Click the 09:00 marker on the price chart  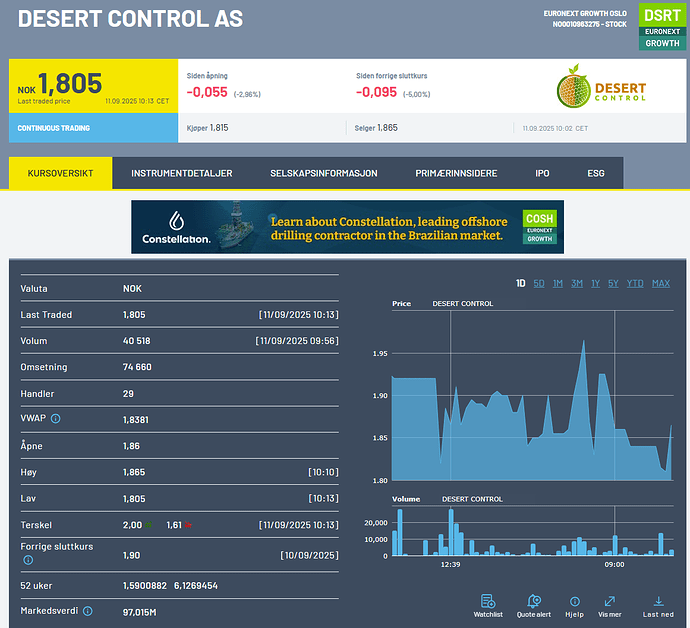615,396
